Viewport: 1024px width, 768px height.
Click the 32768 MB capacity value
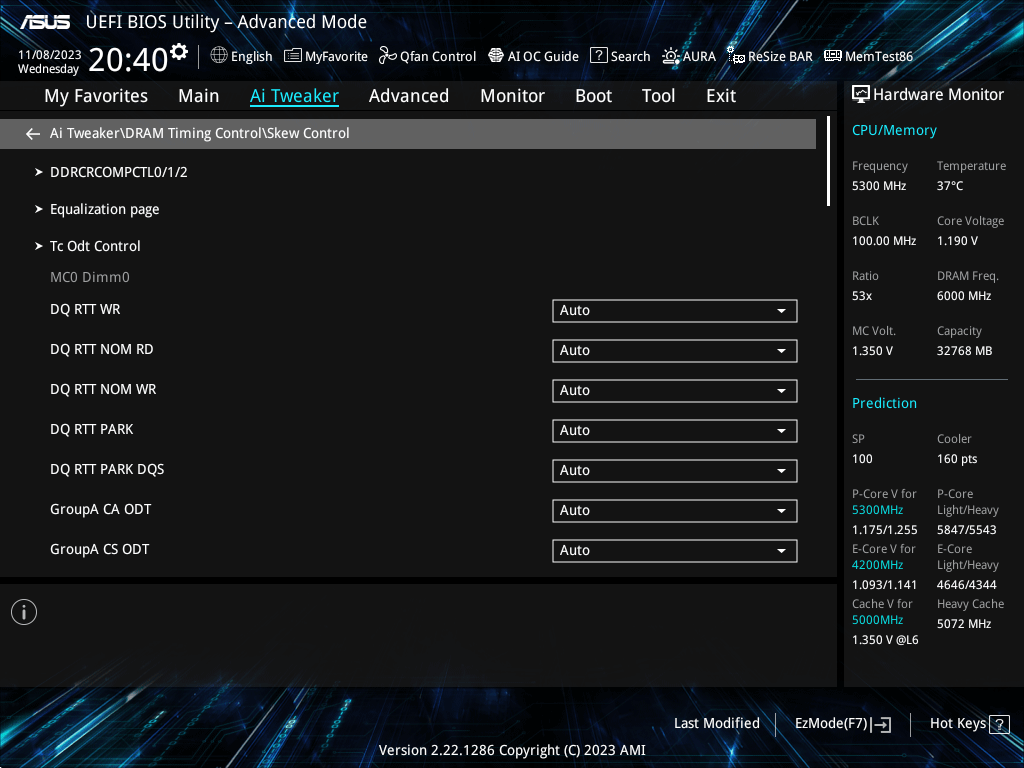[x=965, y=351]
